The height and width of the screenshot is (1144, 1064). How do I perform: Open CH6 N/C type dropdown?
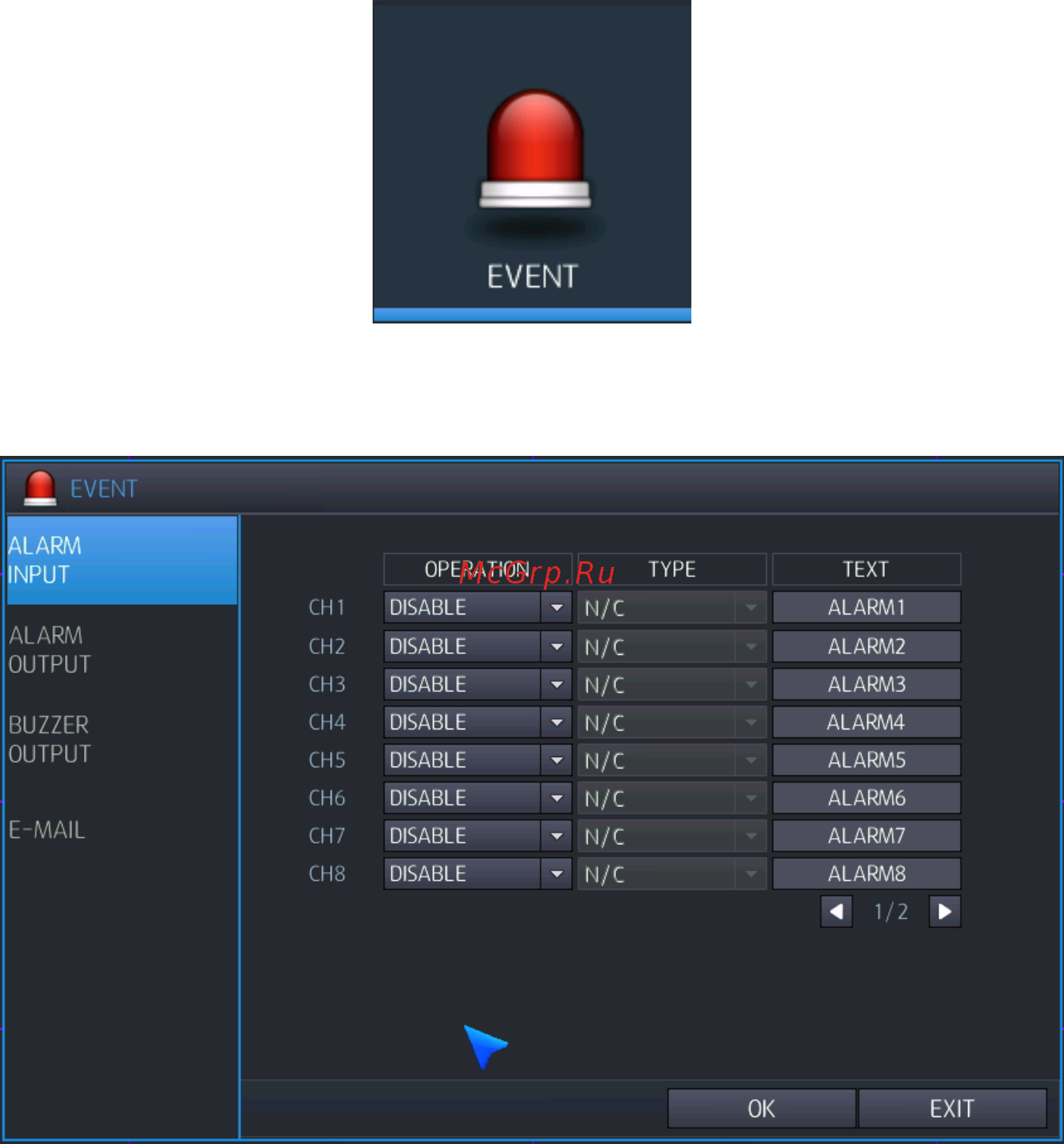[672, 798]
